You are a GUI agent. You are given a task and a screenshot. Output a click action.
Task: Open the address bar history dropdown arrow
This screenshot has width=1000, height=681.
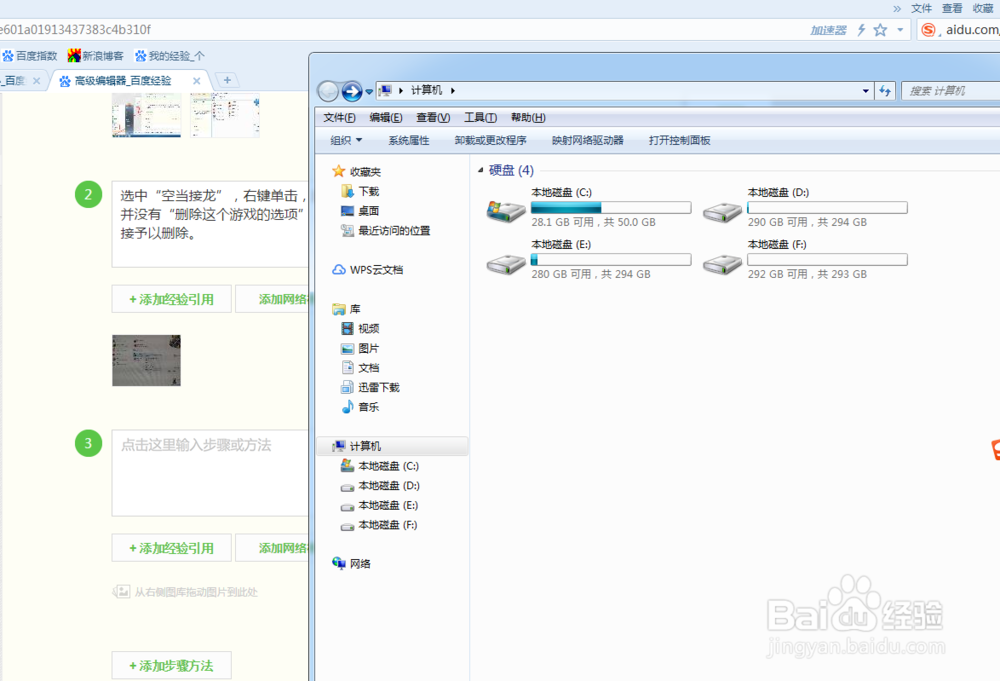tap(866, 91)
